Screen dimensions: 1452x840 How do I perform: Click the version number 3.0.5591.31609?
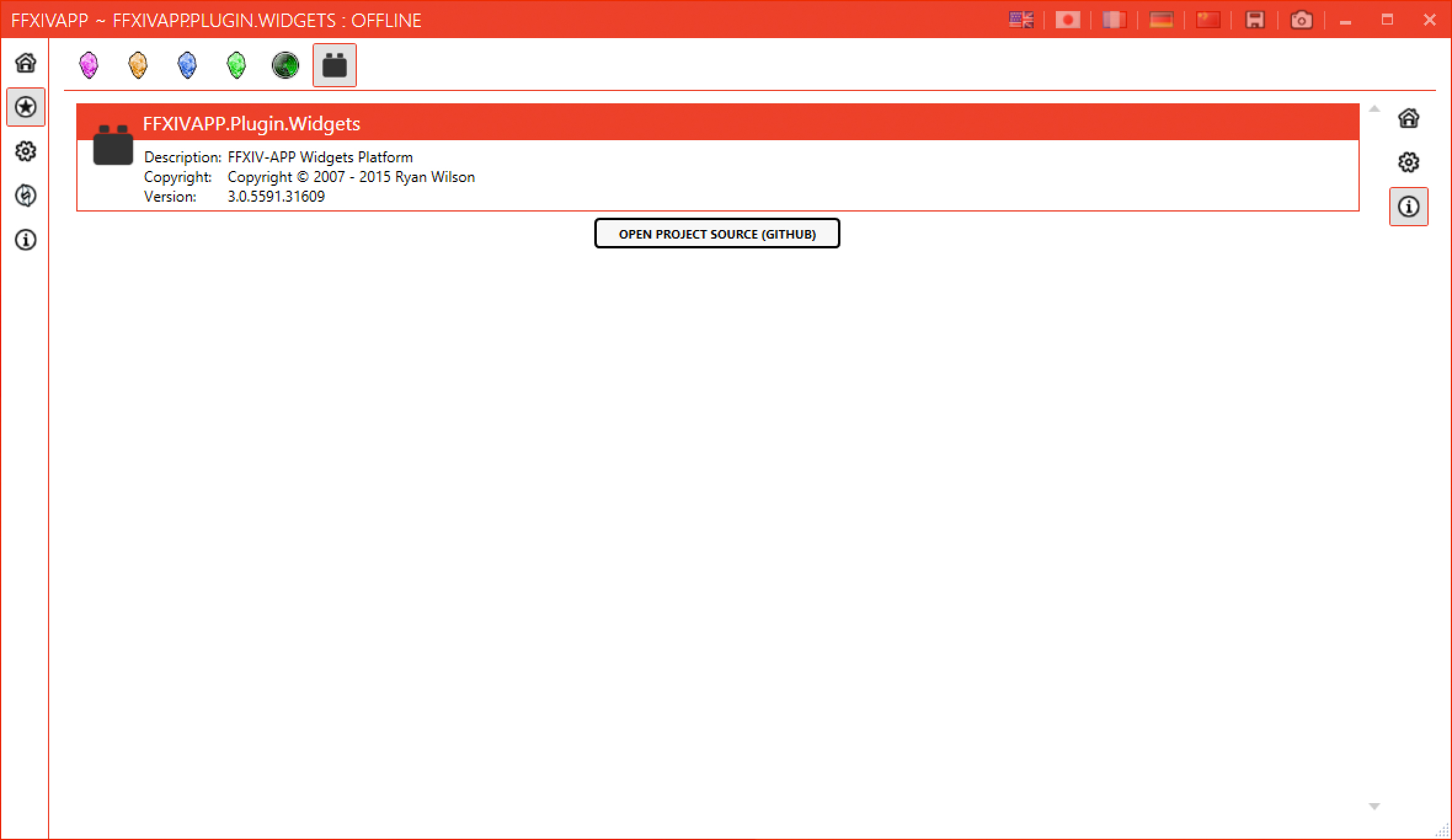[x=276, y=196]
